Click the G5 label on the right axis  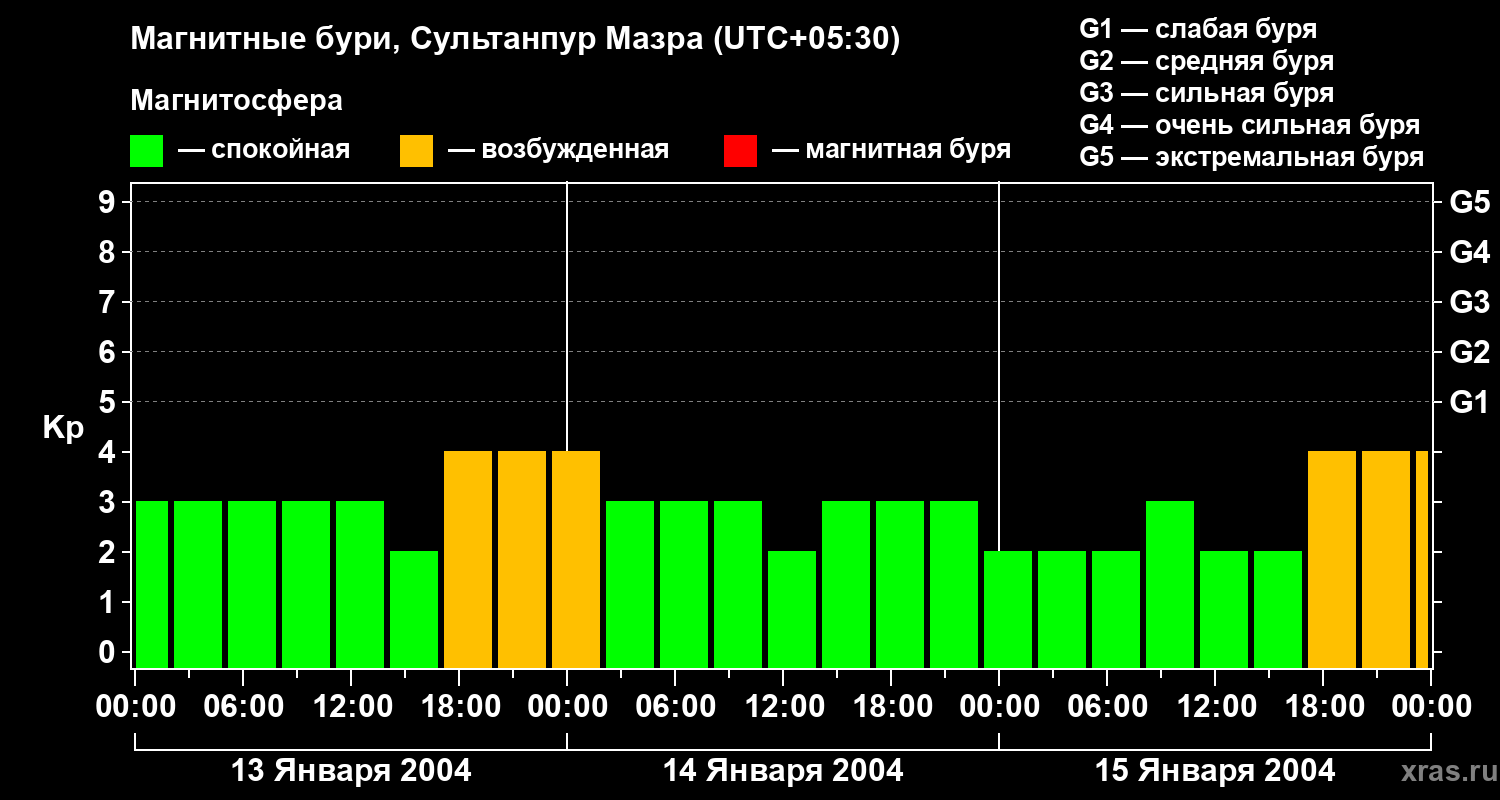pos(1470,202)
